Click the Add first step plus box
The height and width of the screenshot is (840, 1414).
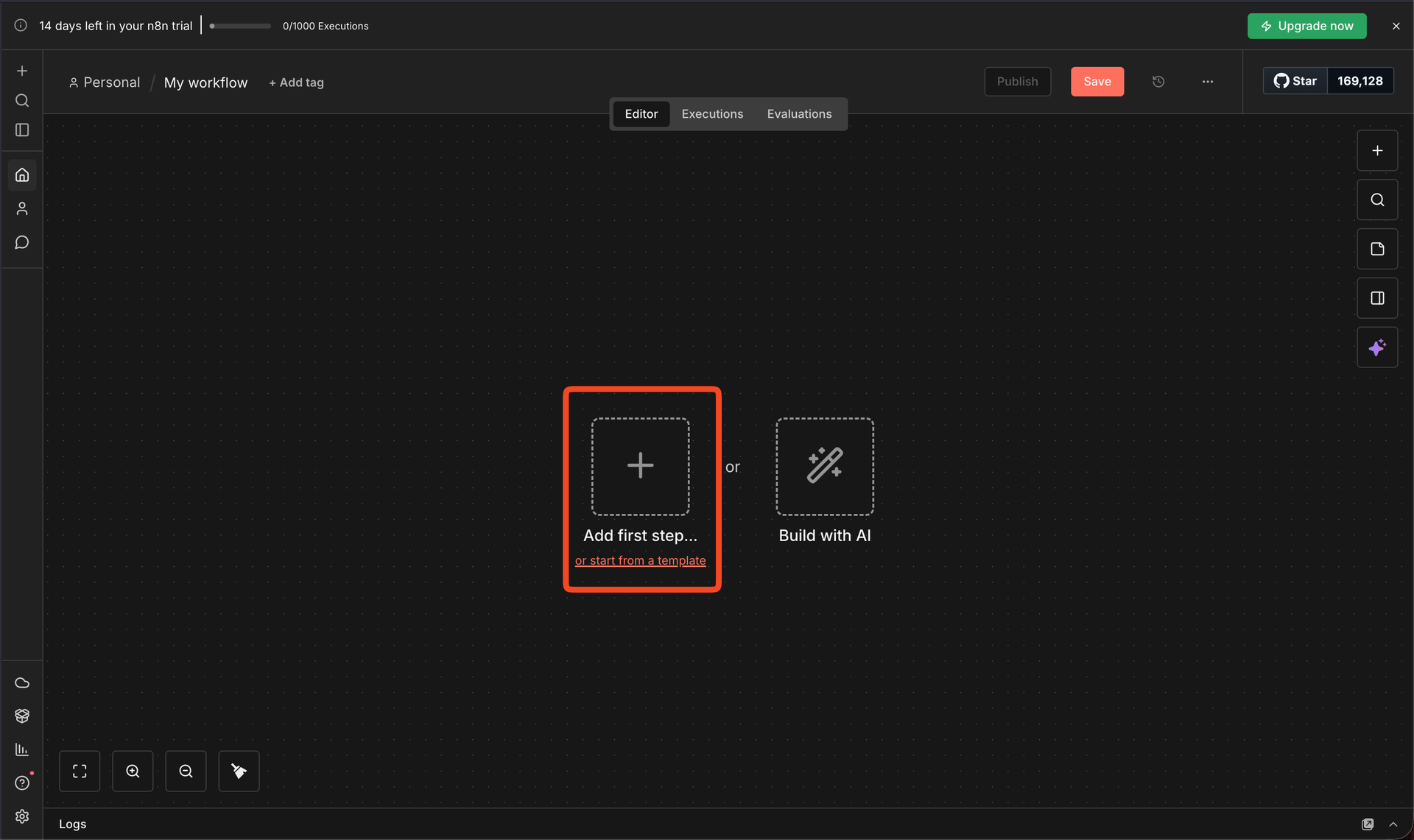coord(640,466)
